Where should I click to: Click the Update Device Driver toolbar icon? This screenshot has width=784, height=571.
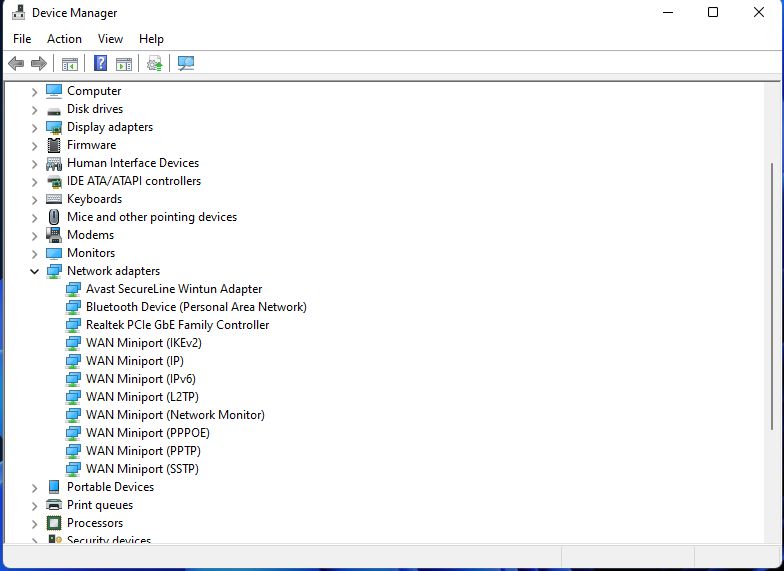click(x=154, y=64)
